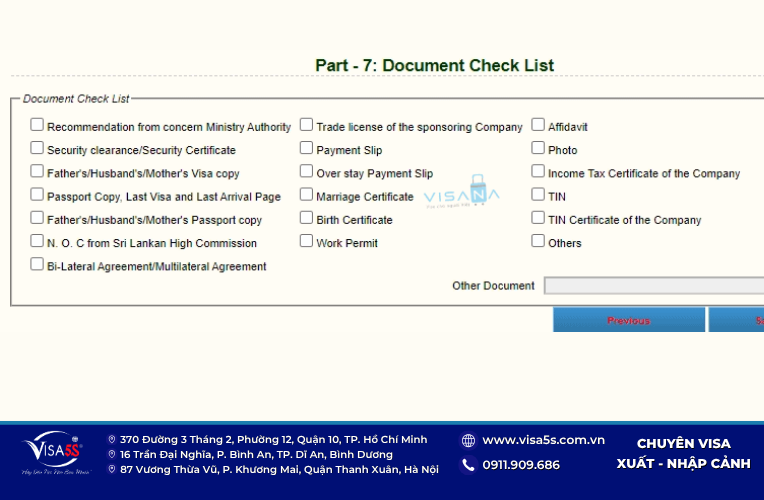The height and width of the screenshot is (500, 764).
Task: Select the 87 Vương Thừa Vũ address text
Action: click(x=279, y=470)
